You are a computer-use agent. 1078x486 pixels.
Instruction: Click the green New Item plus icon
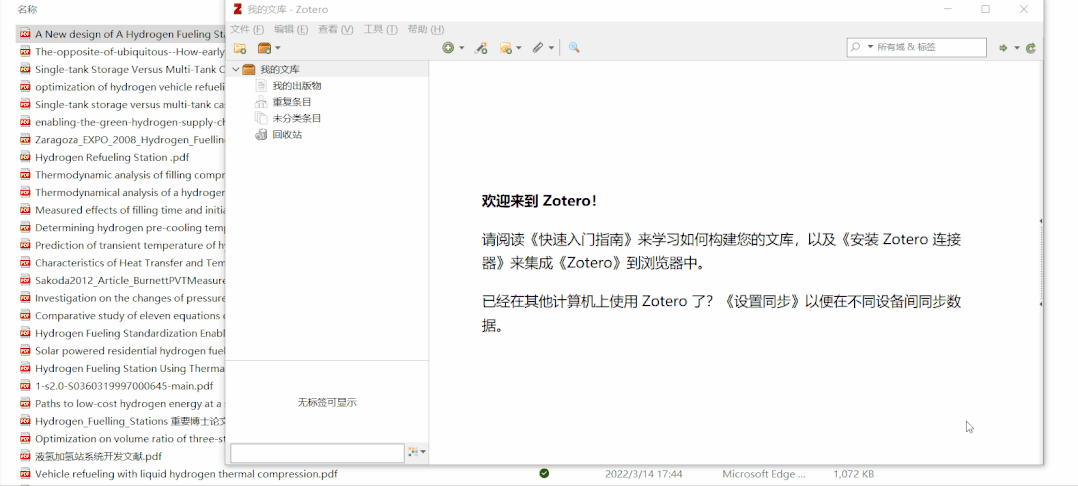[x=448, y=48]
